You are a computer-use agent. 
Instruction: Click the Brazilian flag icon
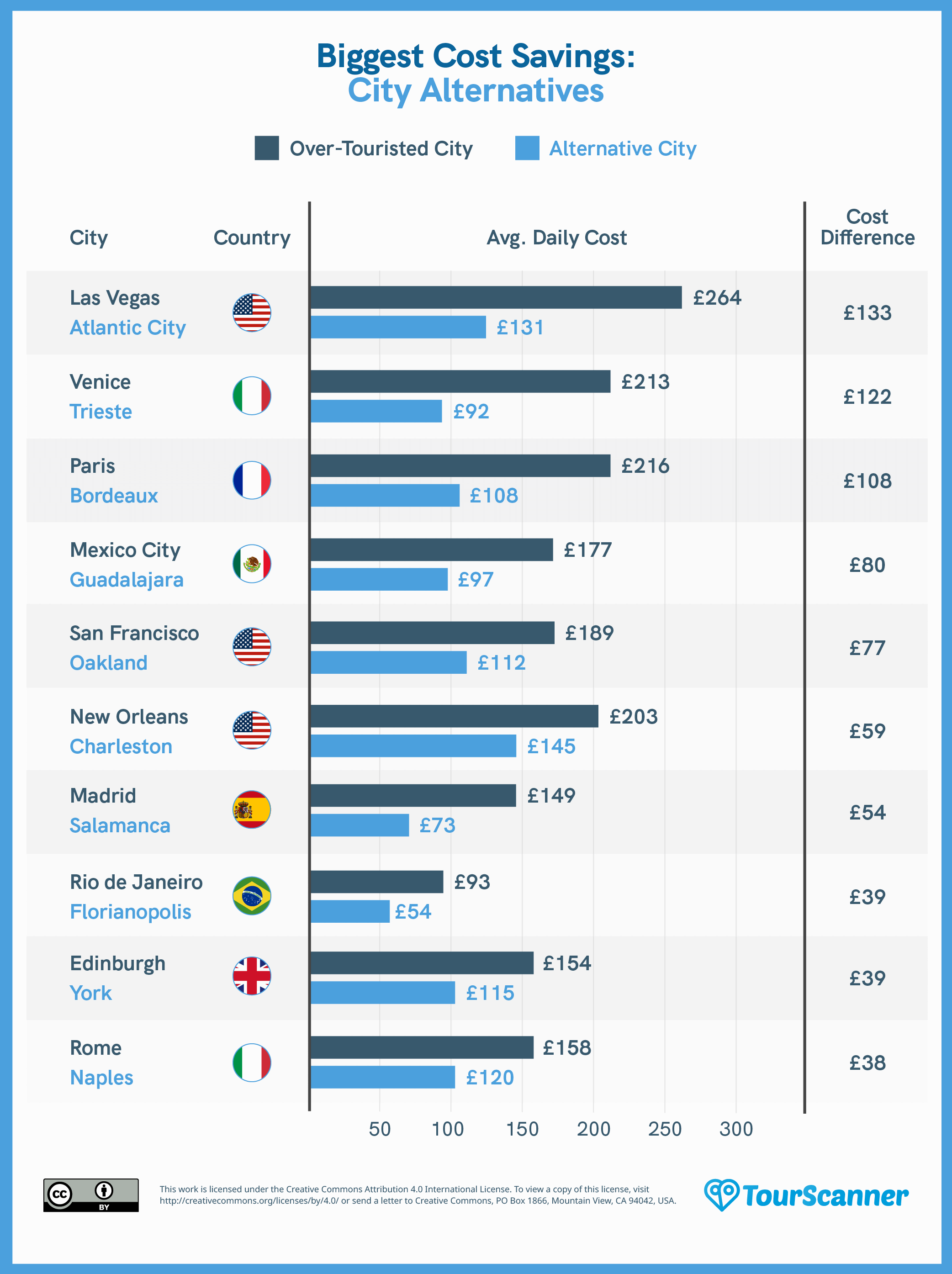point(252,896)
